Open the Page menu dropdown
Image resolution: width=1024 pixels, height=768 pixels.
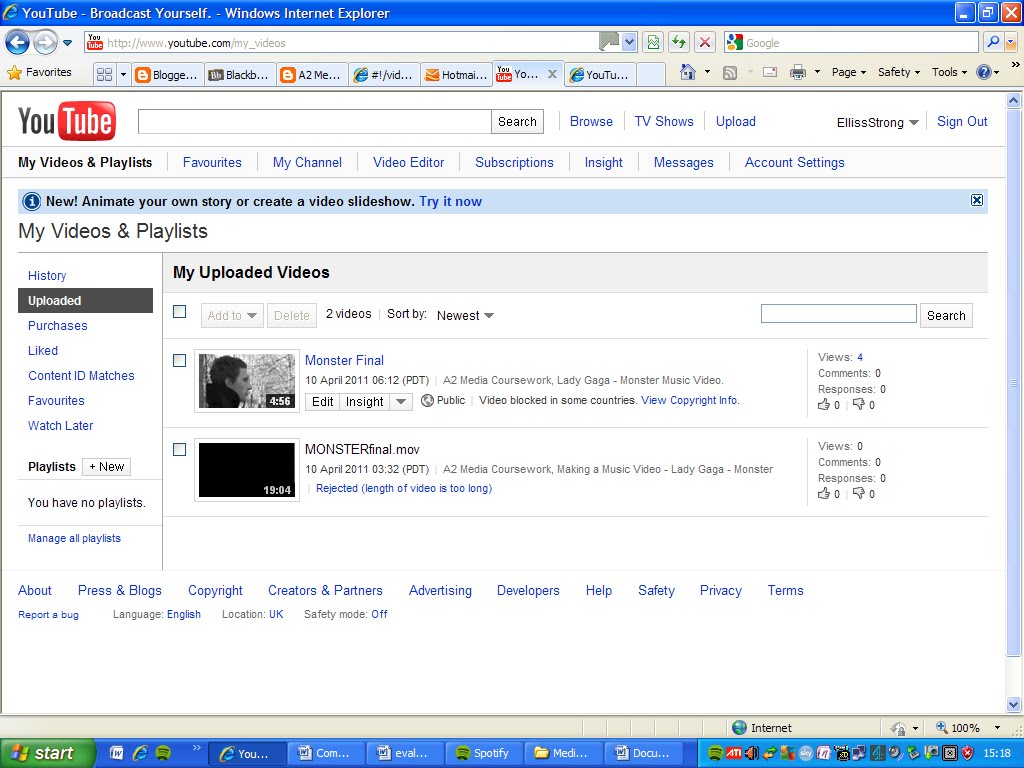click(x=848, y=72)
